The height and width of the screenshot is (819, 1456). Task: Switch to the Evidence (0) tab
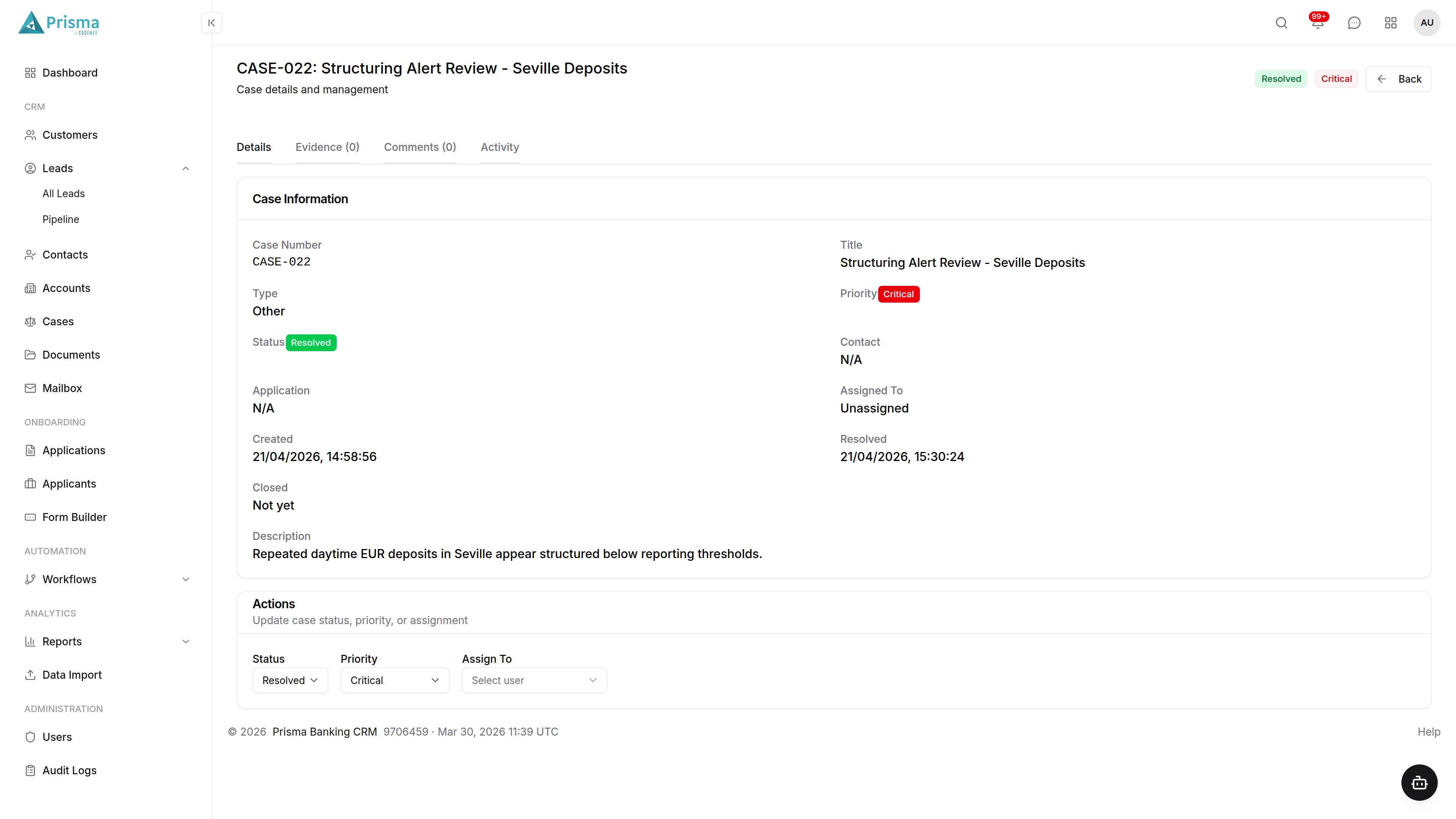click(x=327, y=147)
